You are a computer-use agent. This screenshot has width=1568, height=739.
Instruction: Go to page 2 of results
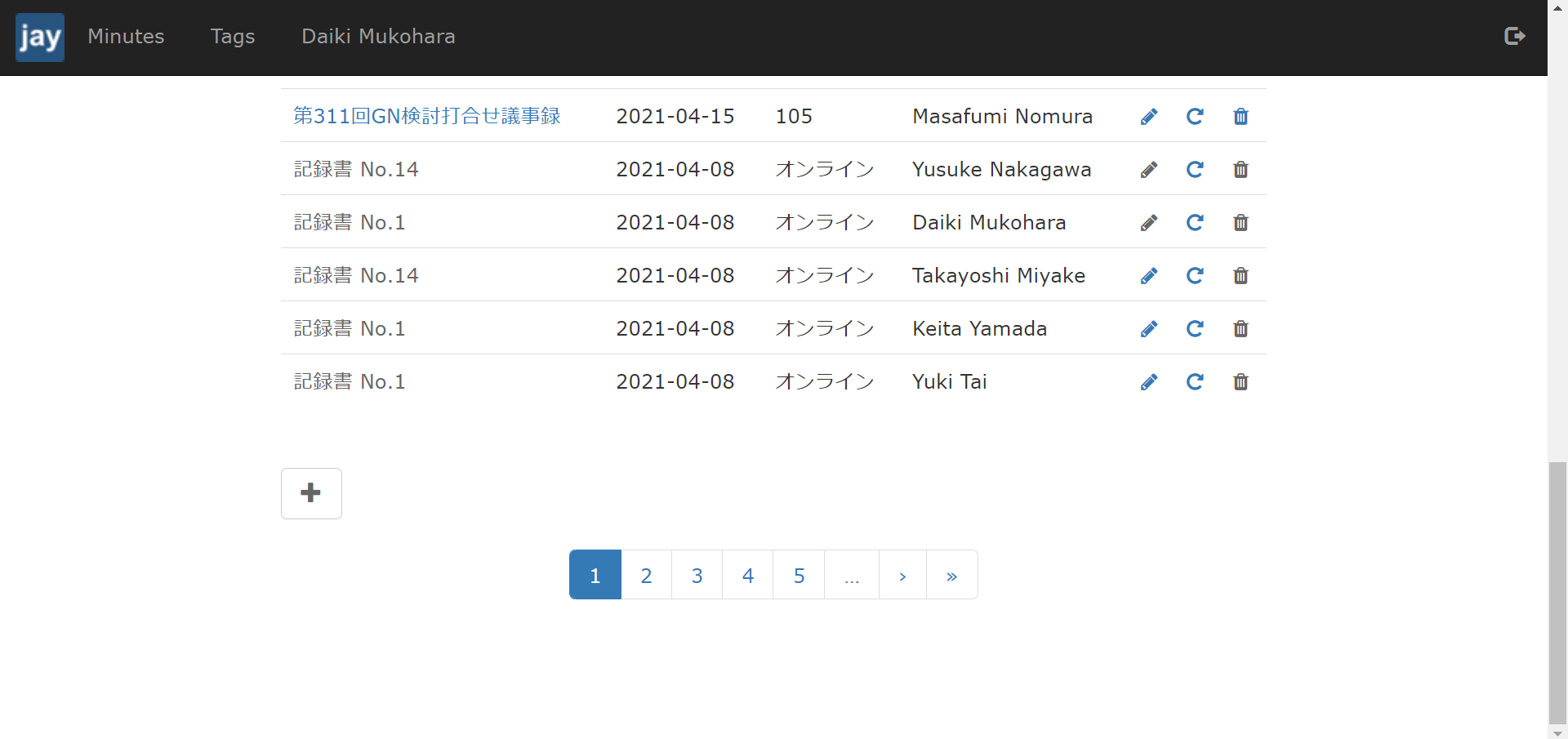click(x=646, y=576)
